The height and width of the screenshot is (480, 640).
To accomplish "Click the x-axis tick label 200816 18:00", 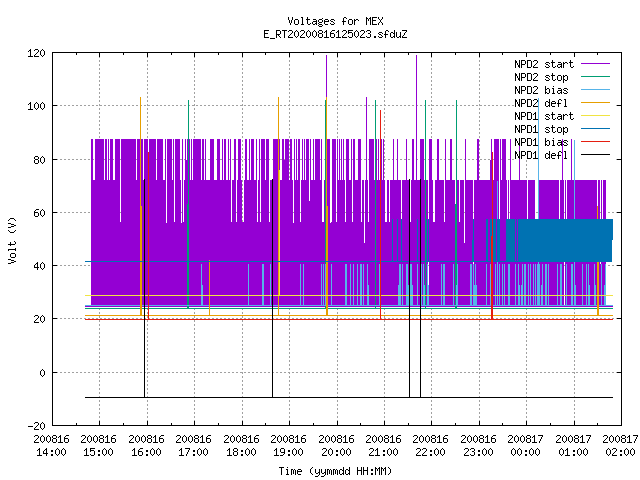I will coord(241,446).
